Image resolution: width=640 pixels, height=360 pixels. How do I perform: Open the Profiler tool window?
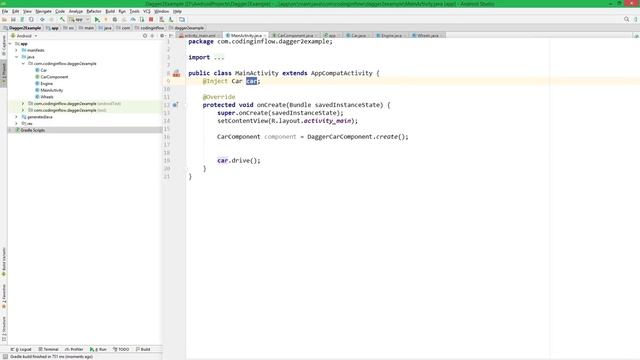point(74,349)
